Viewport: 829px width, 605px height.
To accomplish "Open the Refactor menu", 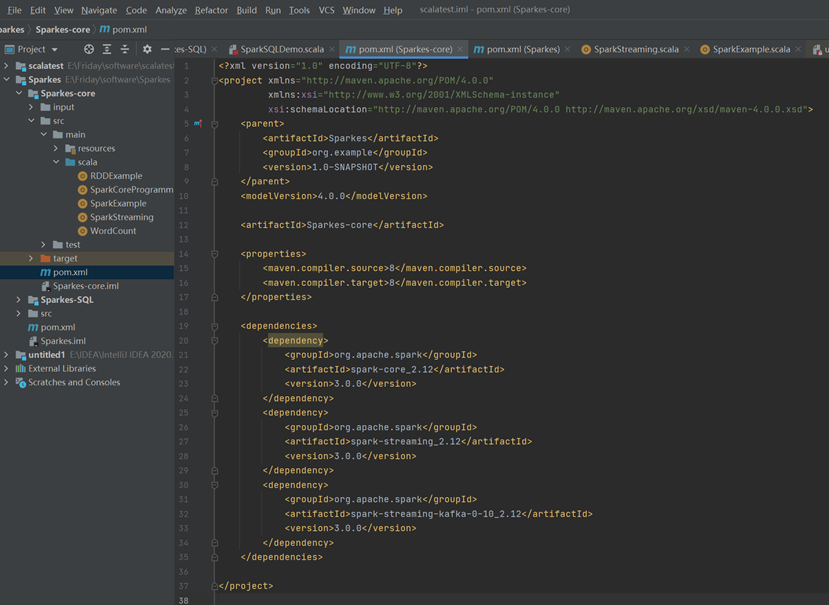I will [x=211, y=10].
